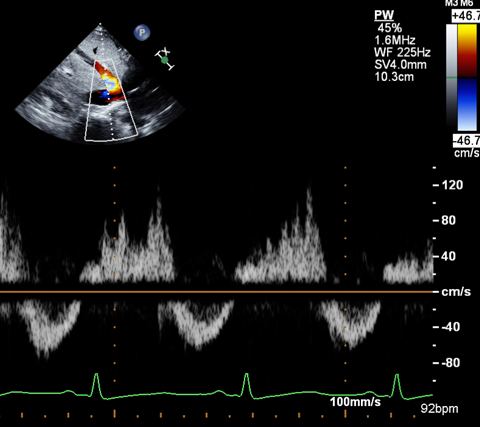
Task: Click the blue P orientation marker icon
Action: tap(142, 33)
